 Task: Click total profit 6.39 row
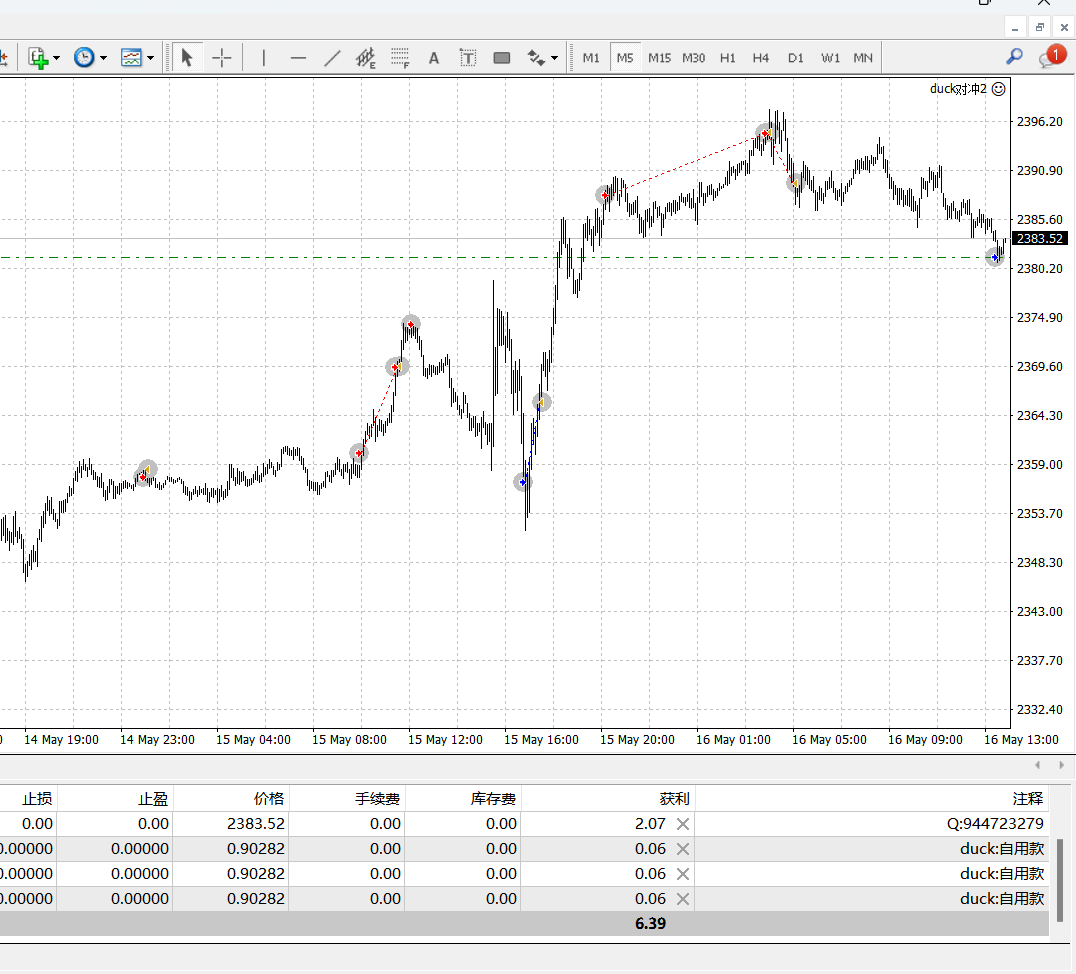(524, 924)
